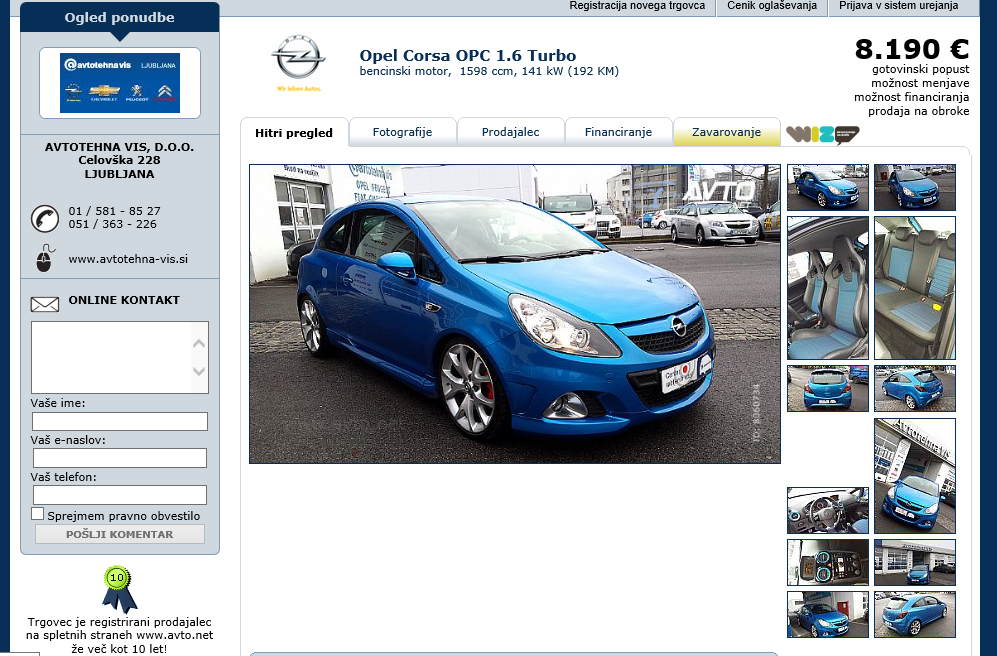The image size is (997, 656).
Task: Click the 'gotovinski popust' text
Action: point(921,69)
